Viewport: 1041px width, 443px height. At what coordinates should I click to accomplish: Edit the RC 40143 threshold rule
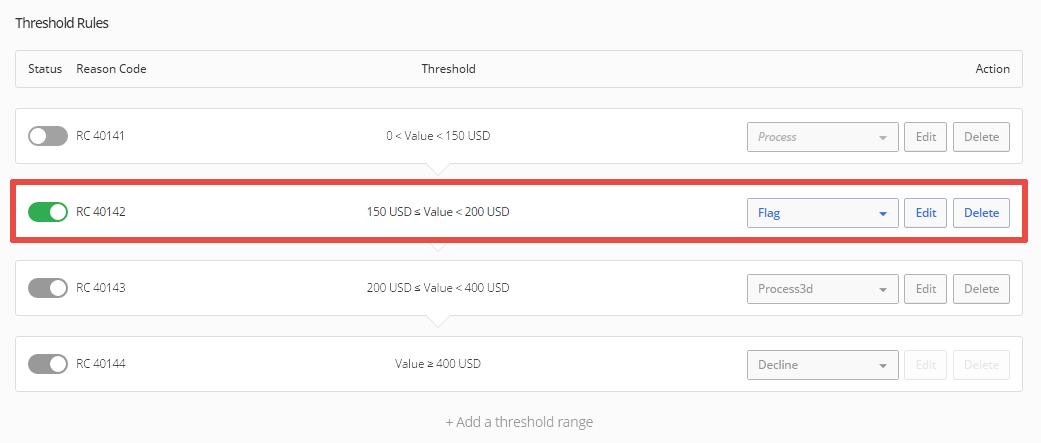pyautogui.click(x=925, y=289)
